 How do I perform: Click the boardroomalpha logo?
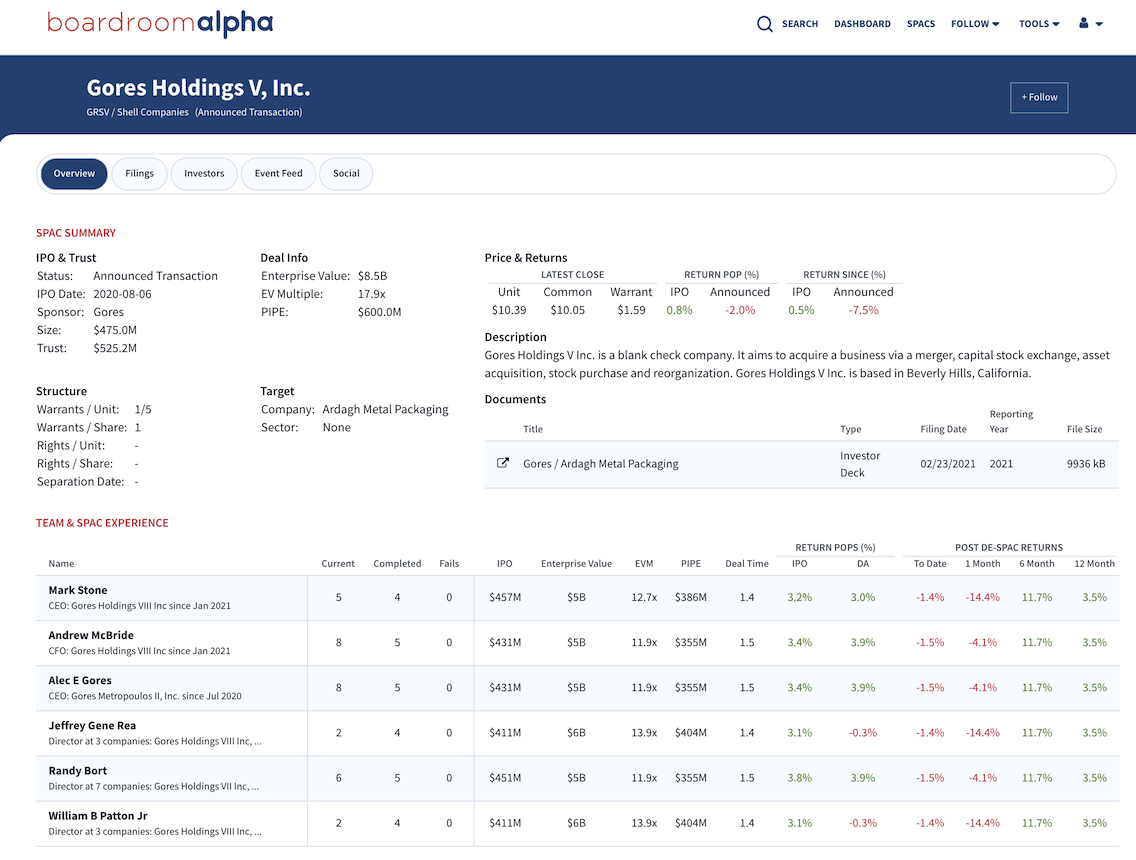[x=160, y=23]
